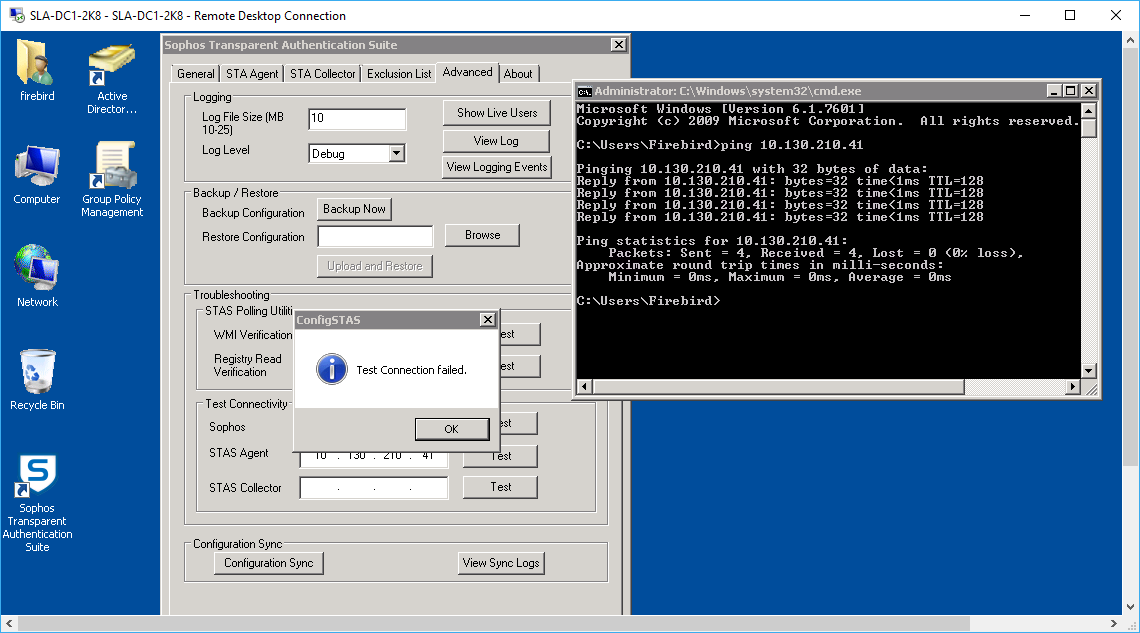The width and height of the screenshot is (1140, 633).
Task: Click Remote Desktop horizontal scroll right arrow
Action: tap(1114, 624)
